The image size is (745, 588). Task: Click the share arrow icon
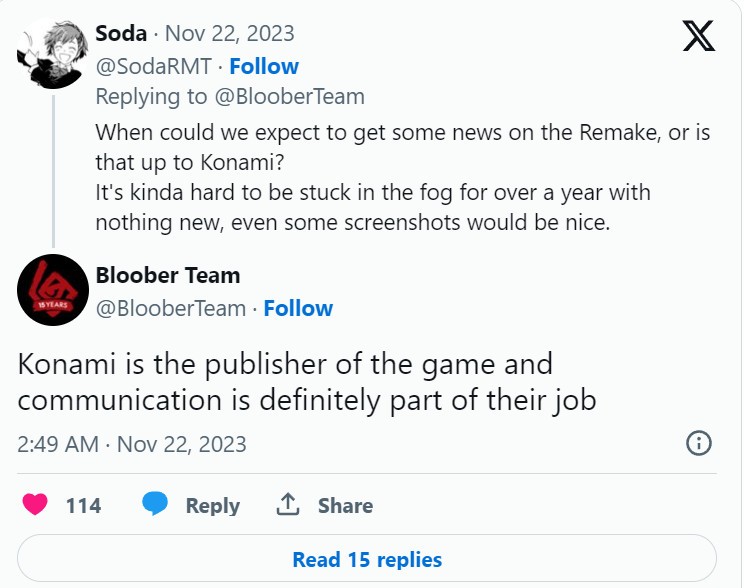[x=288, y=505]
